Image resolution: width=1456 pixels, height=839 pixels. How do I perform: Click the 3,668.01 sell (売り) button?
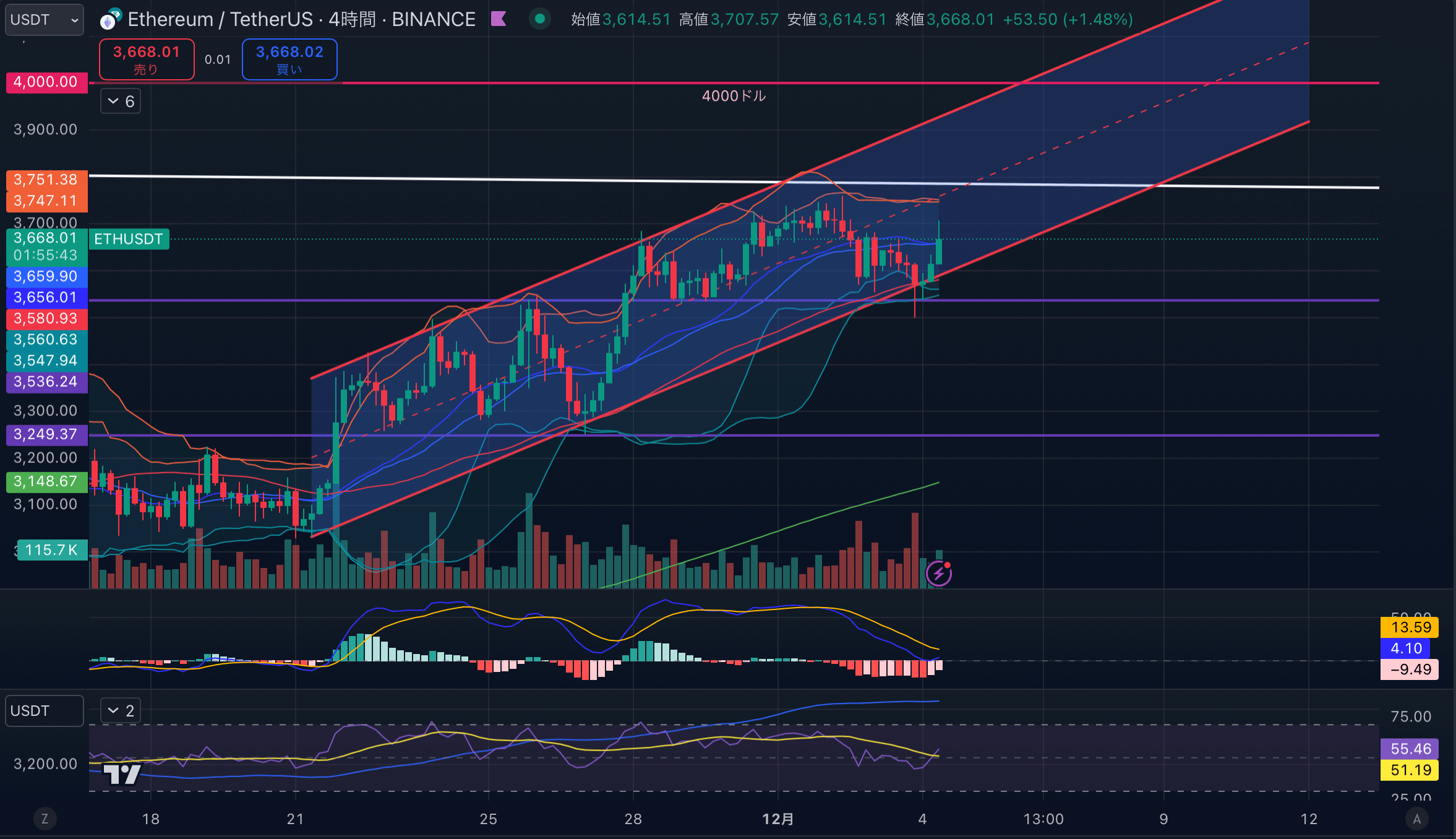point(147,59)
